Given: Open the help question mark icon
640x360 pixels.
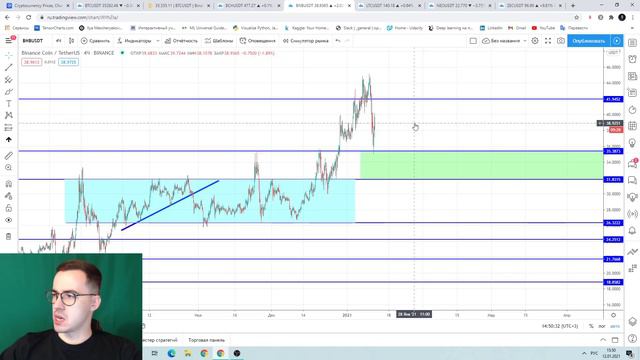Looking at the screenshot, I should [x=632, y=338].
